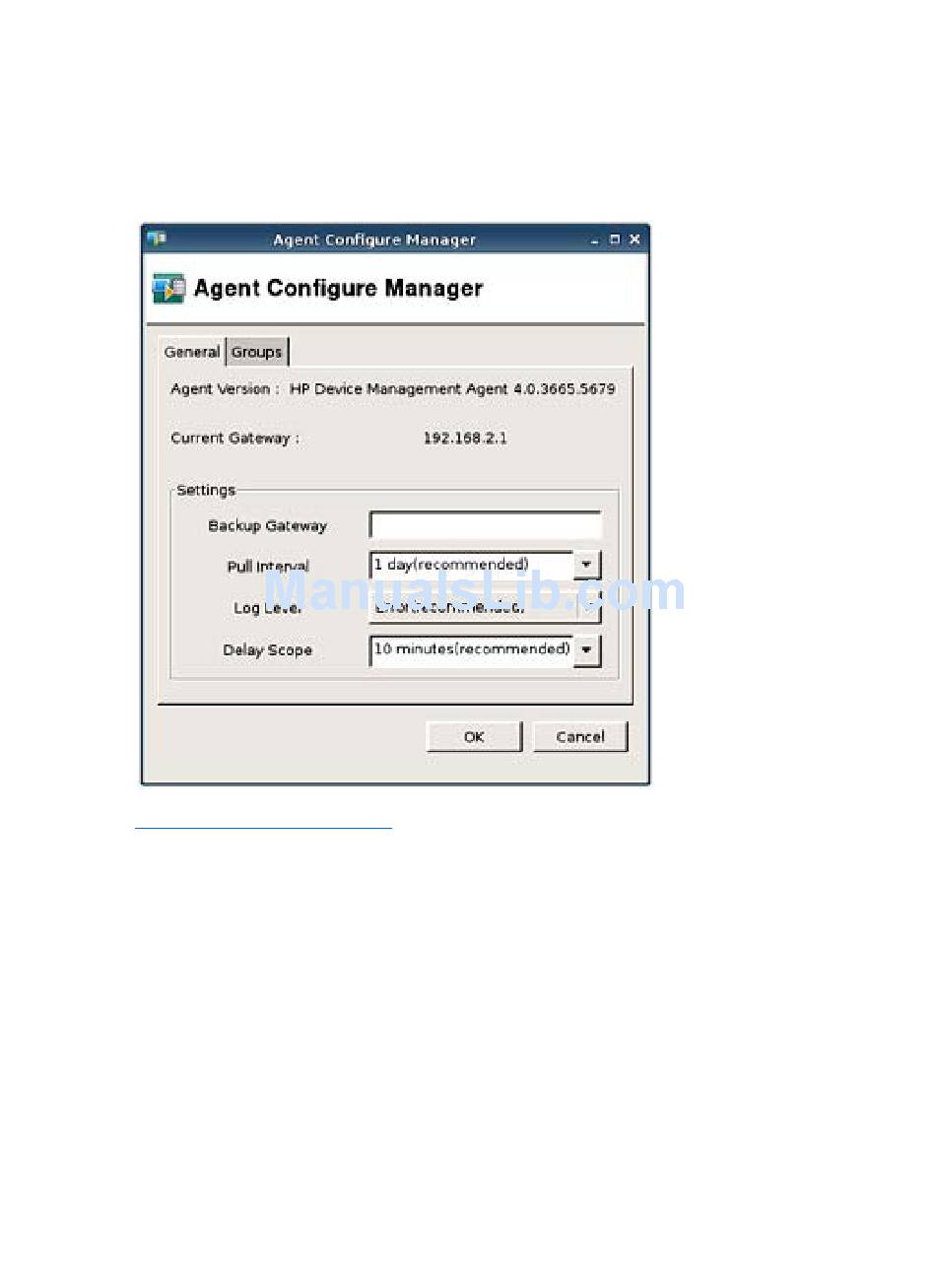Image resolution: width=936 pixels, height=1288 pixels.
Task: Dismiss the dialog with Cancel
Action: (580, 737)
